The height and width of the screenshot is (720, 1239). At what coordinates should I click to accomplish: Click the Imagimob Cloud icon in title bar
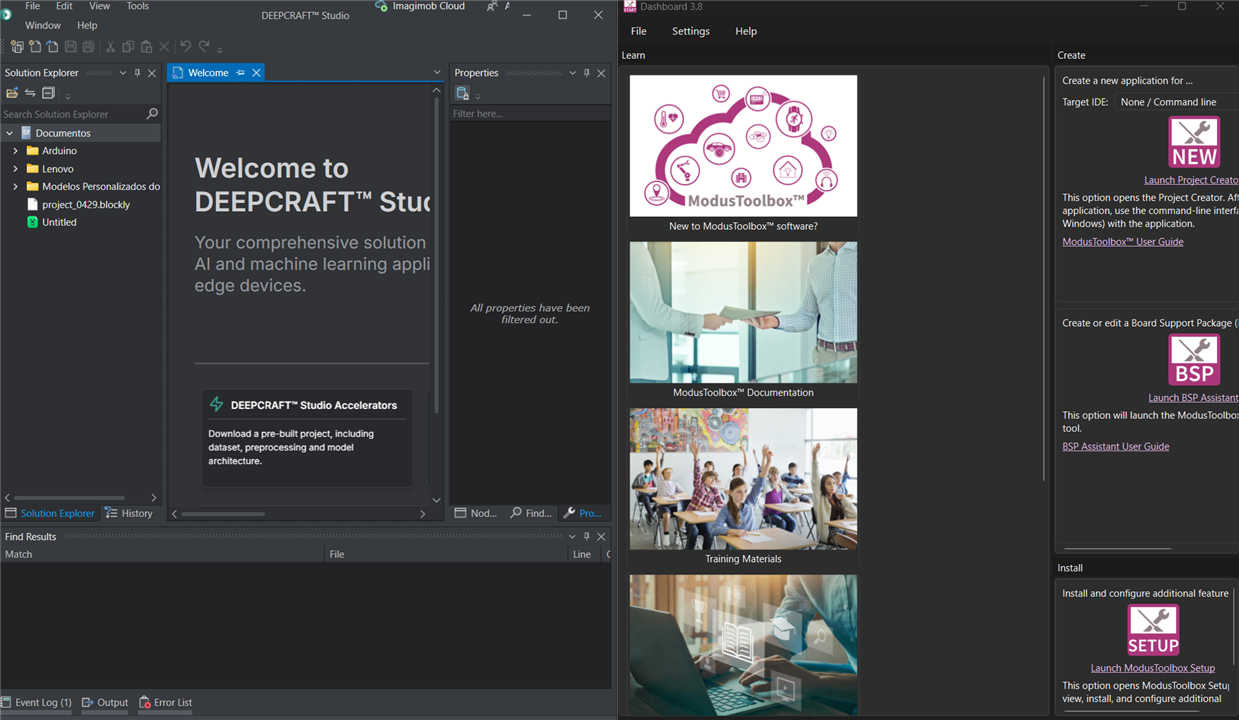[381, 6]
